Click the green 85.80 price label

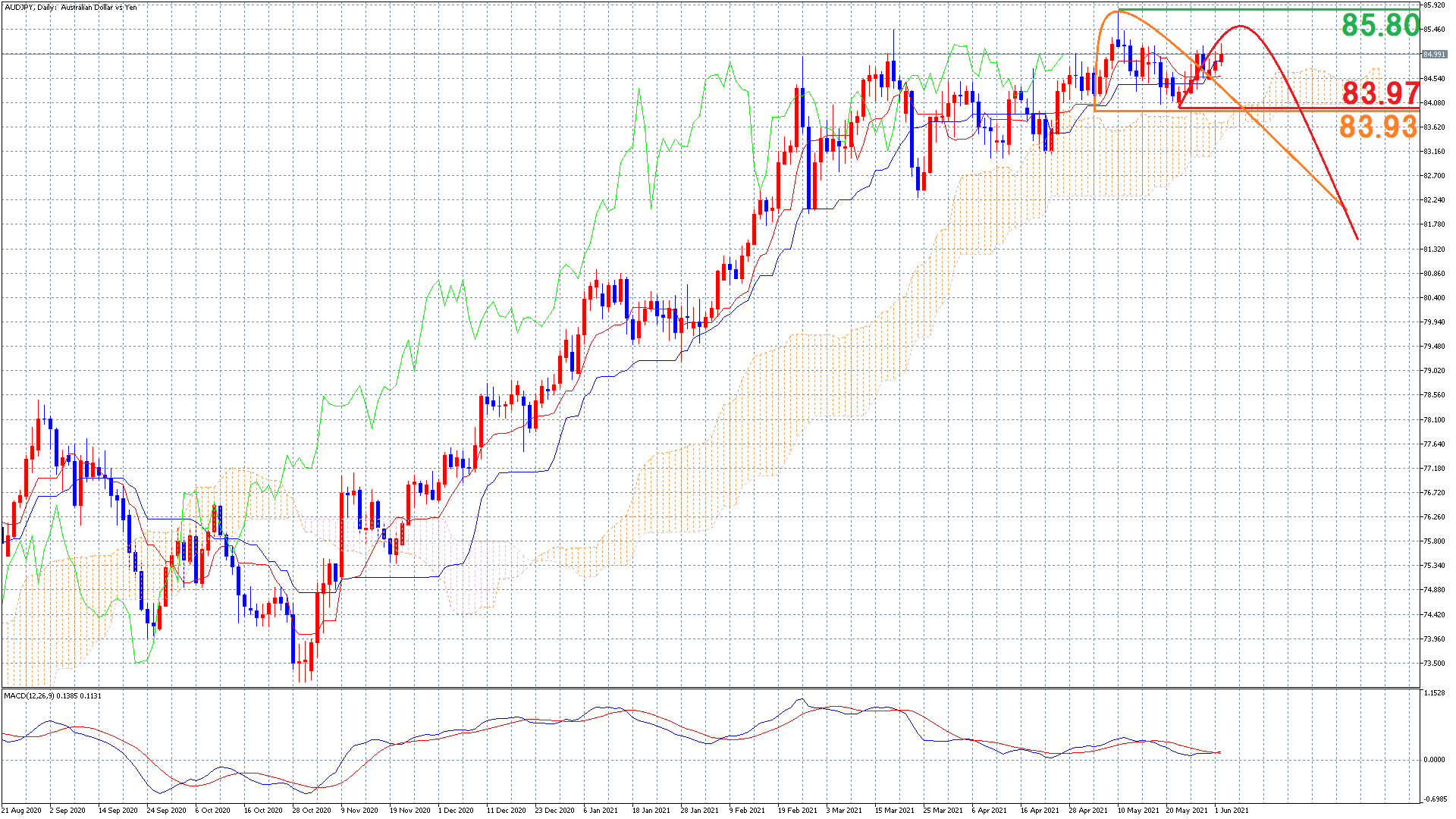pyautogui.click(x=1380, y=26)
